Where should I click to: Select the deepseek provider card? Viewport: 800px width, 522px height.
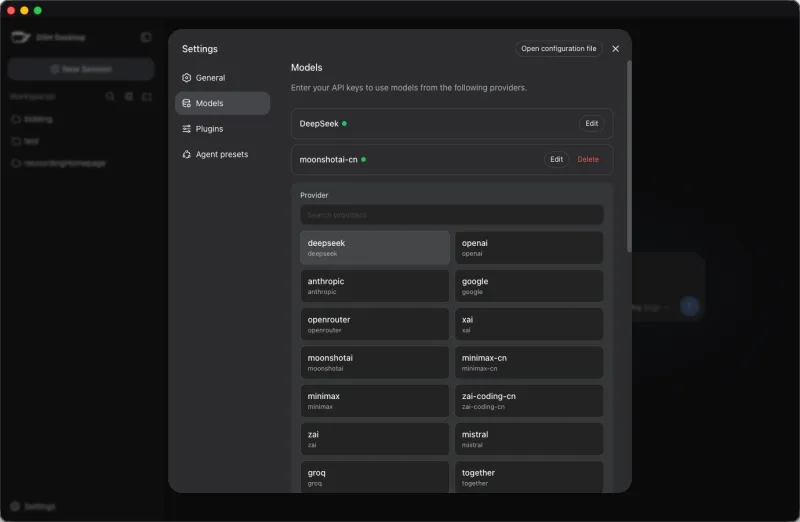[374, 247]
